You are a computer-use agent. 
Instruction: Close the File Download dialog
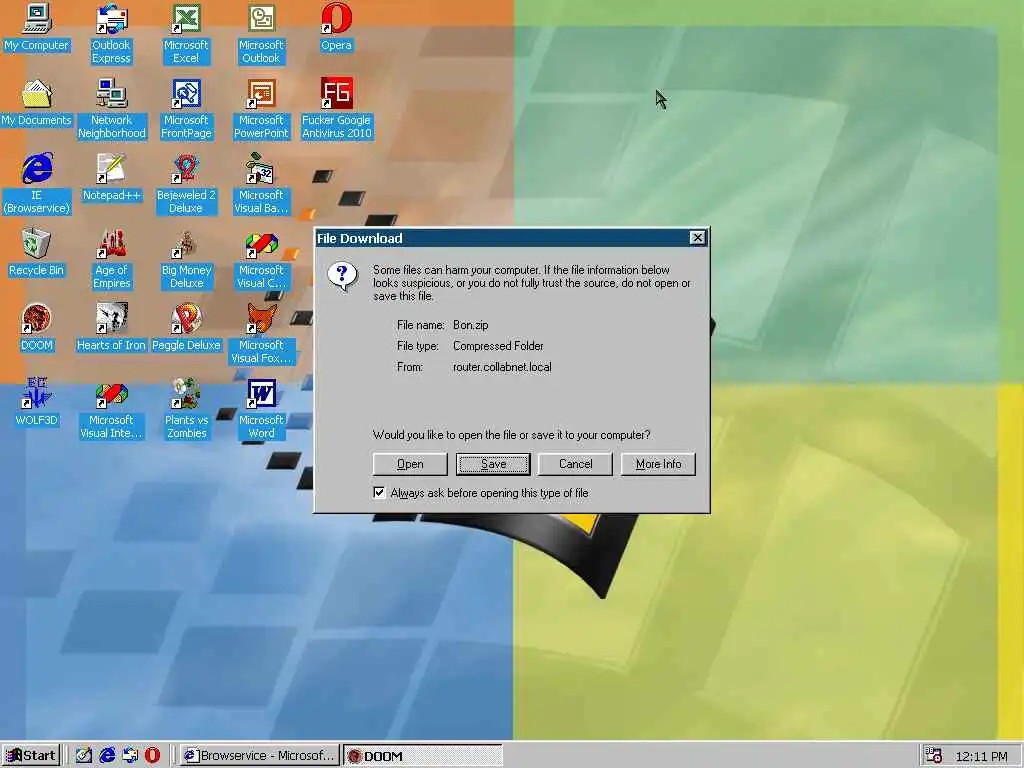point(697,238)
